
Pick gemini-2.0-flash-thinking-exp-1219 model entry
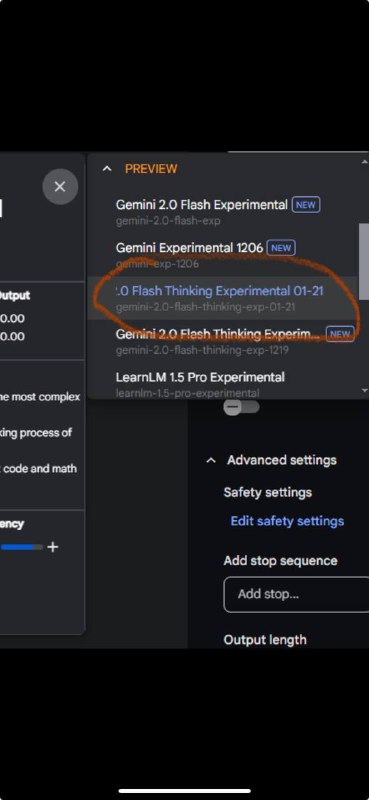(224, 341)
